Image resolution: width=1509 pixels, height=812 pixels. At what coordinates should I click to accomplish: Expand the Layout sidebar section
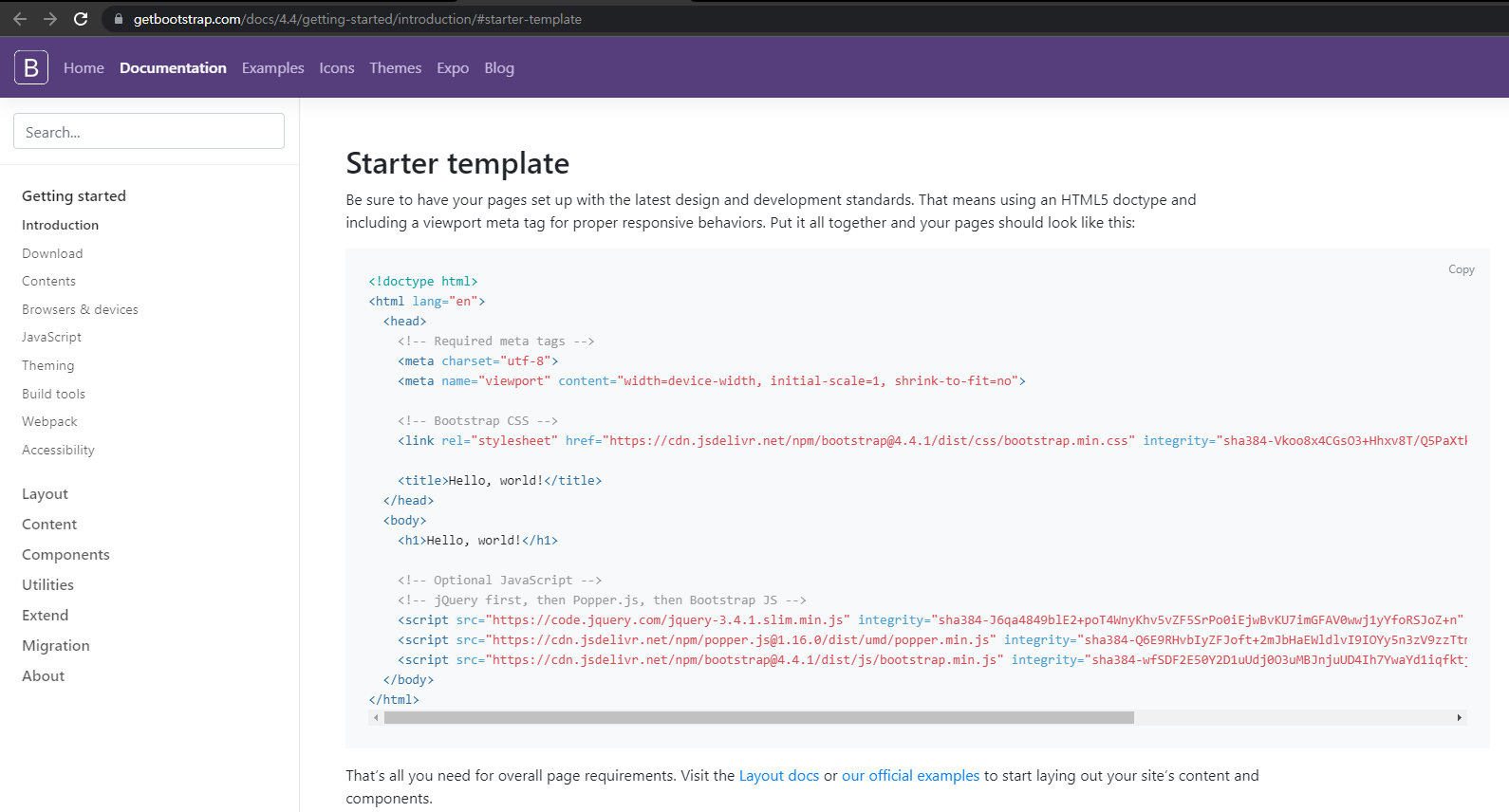coord(45,494)
